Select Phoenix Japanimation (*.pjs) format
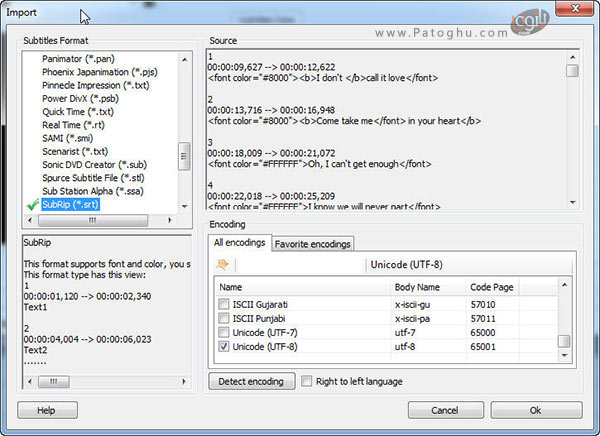Viewport: 600px width, 436px height. click(99, 72)
